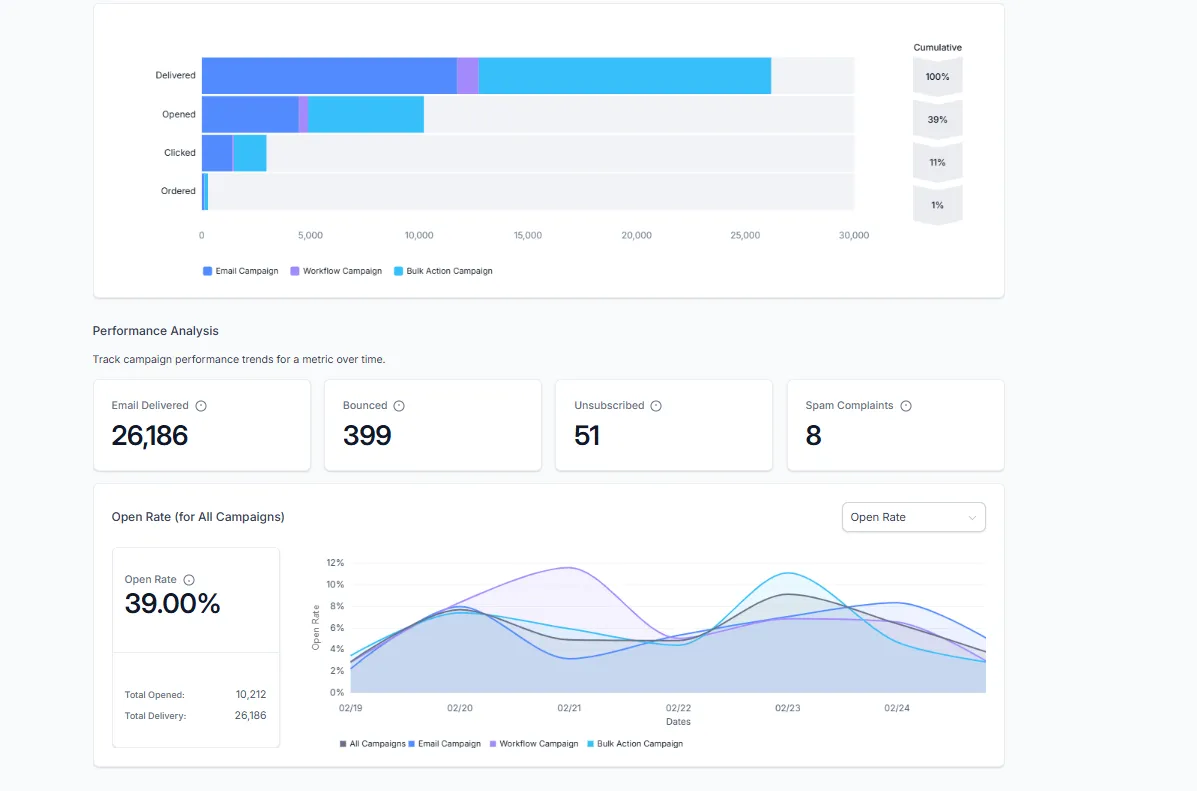Click the Opened bar's Email Campaign segment

coord(250,115)
